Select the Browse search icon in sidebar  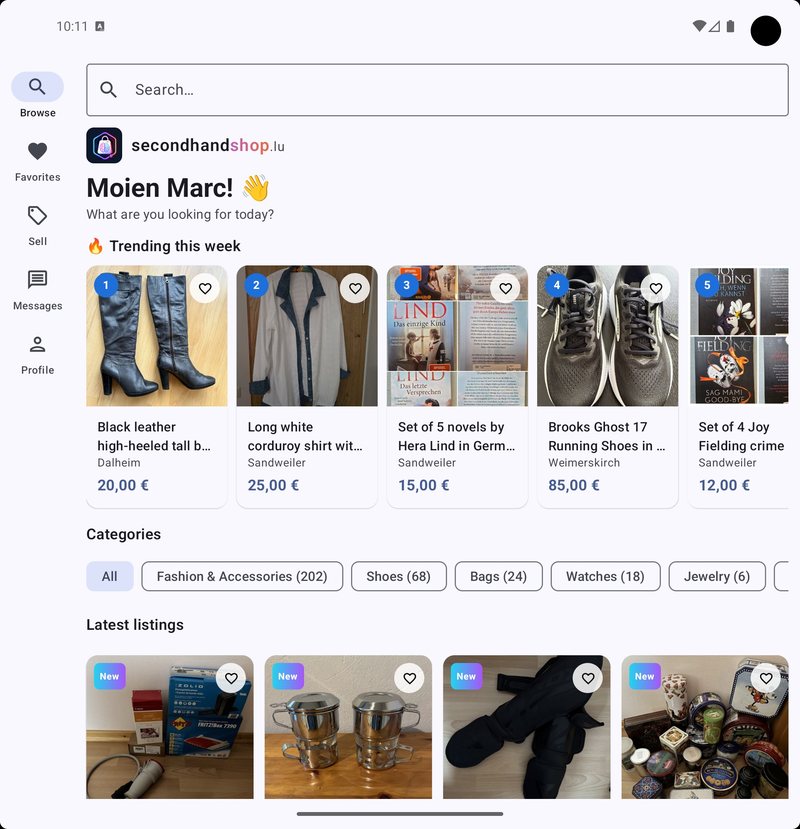click(x=37, y=87)
